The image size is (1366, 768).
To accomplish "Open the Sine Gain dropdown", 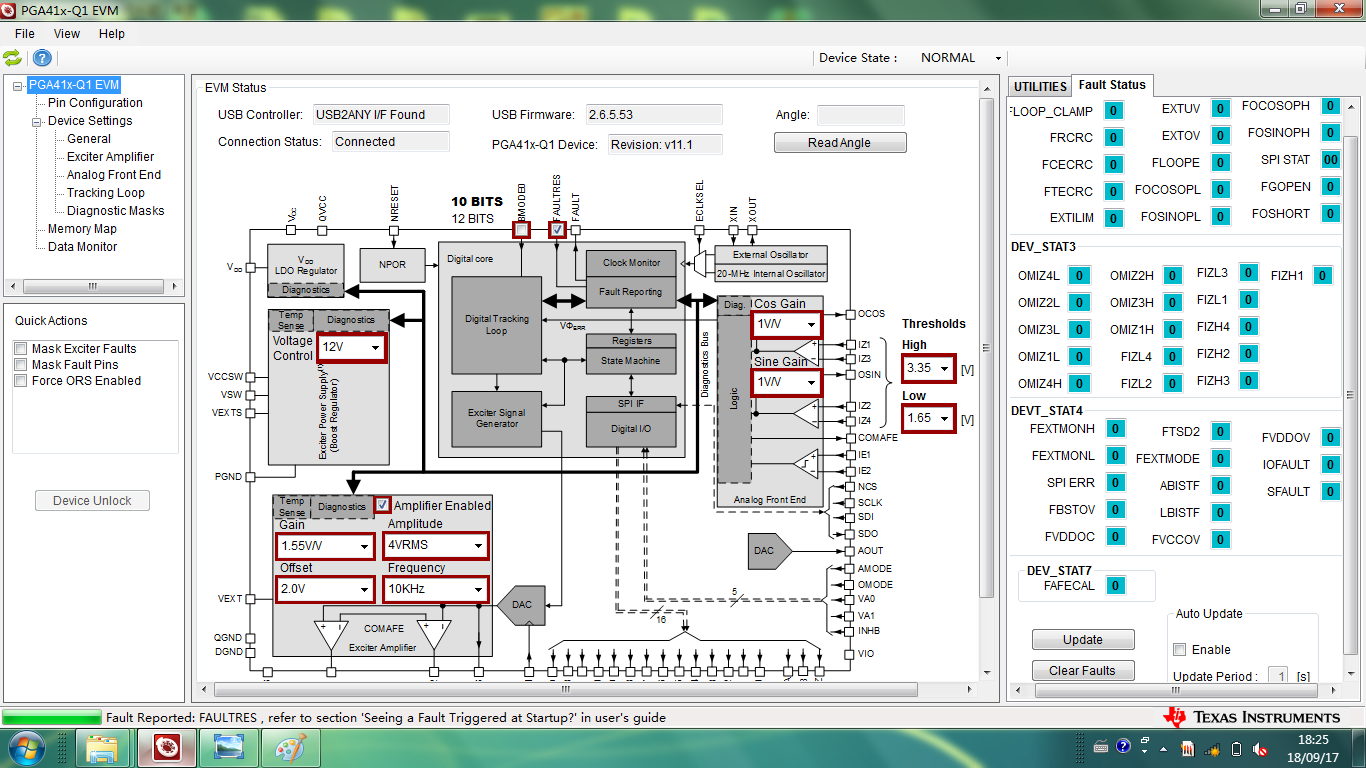I will [786, 382].
